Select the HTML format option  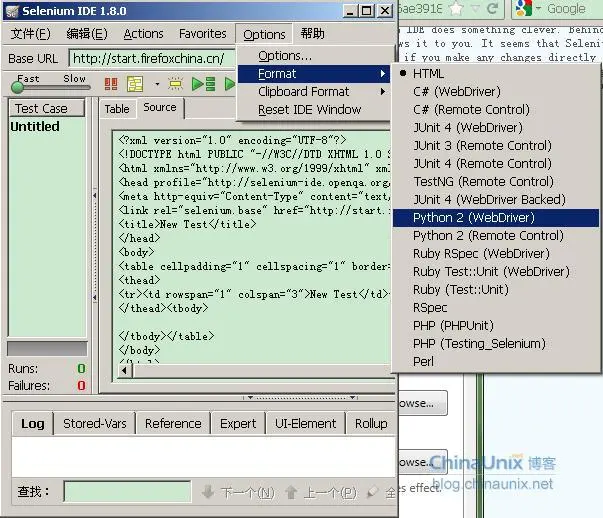(496, 73)
